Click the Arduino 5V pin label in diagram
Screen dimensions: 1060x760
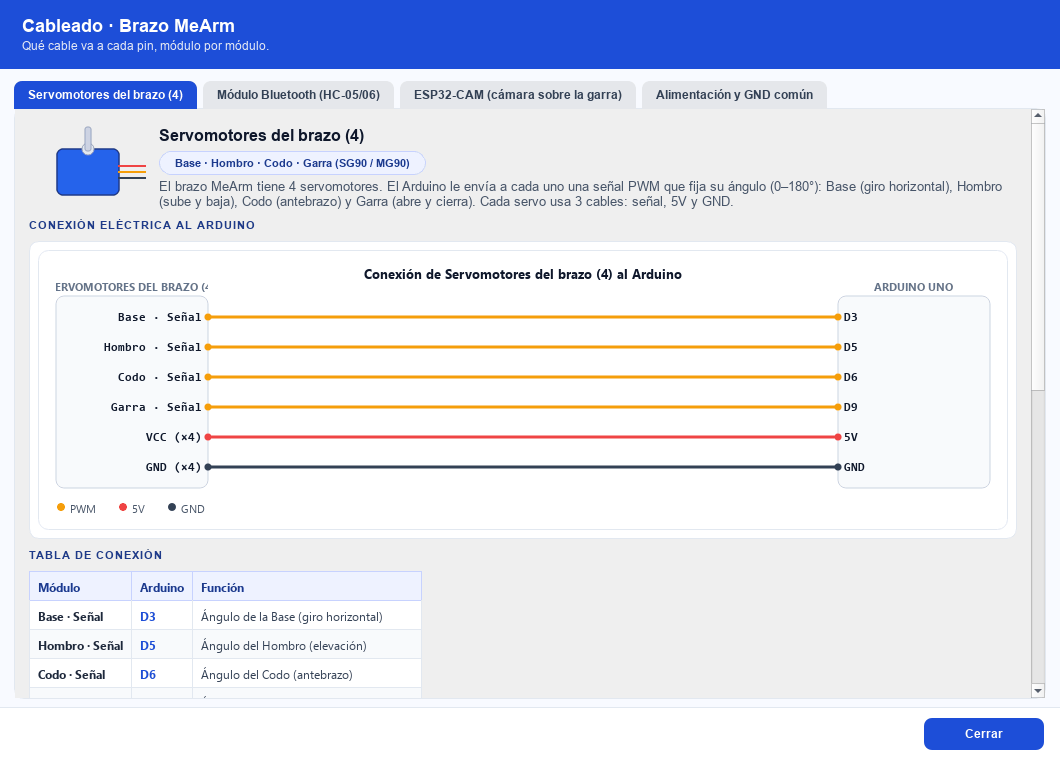[850, 437]
